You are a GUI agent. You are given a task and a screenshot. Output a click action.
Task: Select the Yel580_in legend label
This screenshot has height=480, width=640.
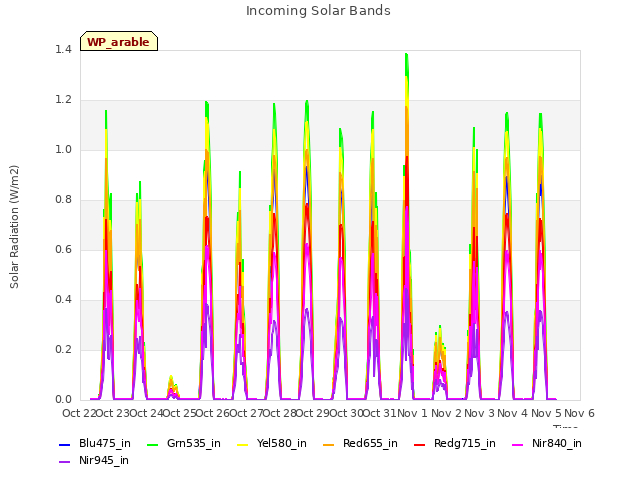[x=282, y=444]
